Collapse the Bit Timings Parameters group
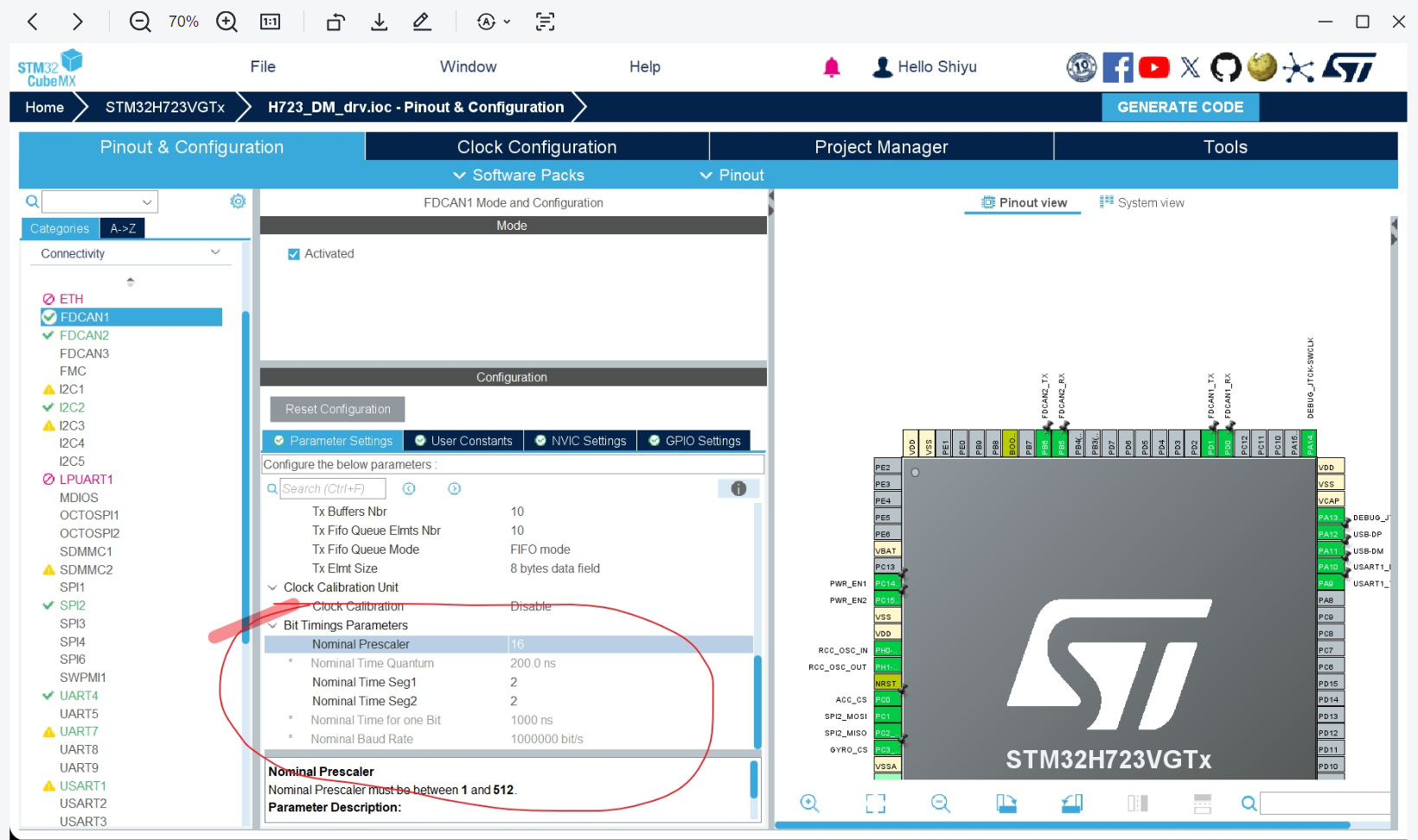 (x=272, y=626)
